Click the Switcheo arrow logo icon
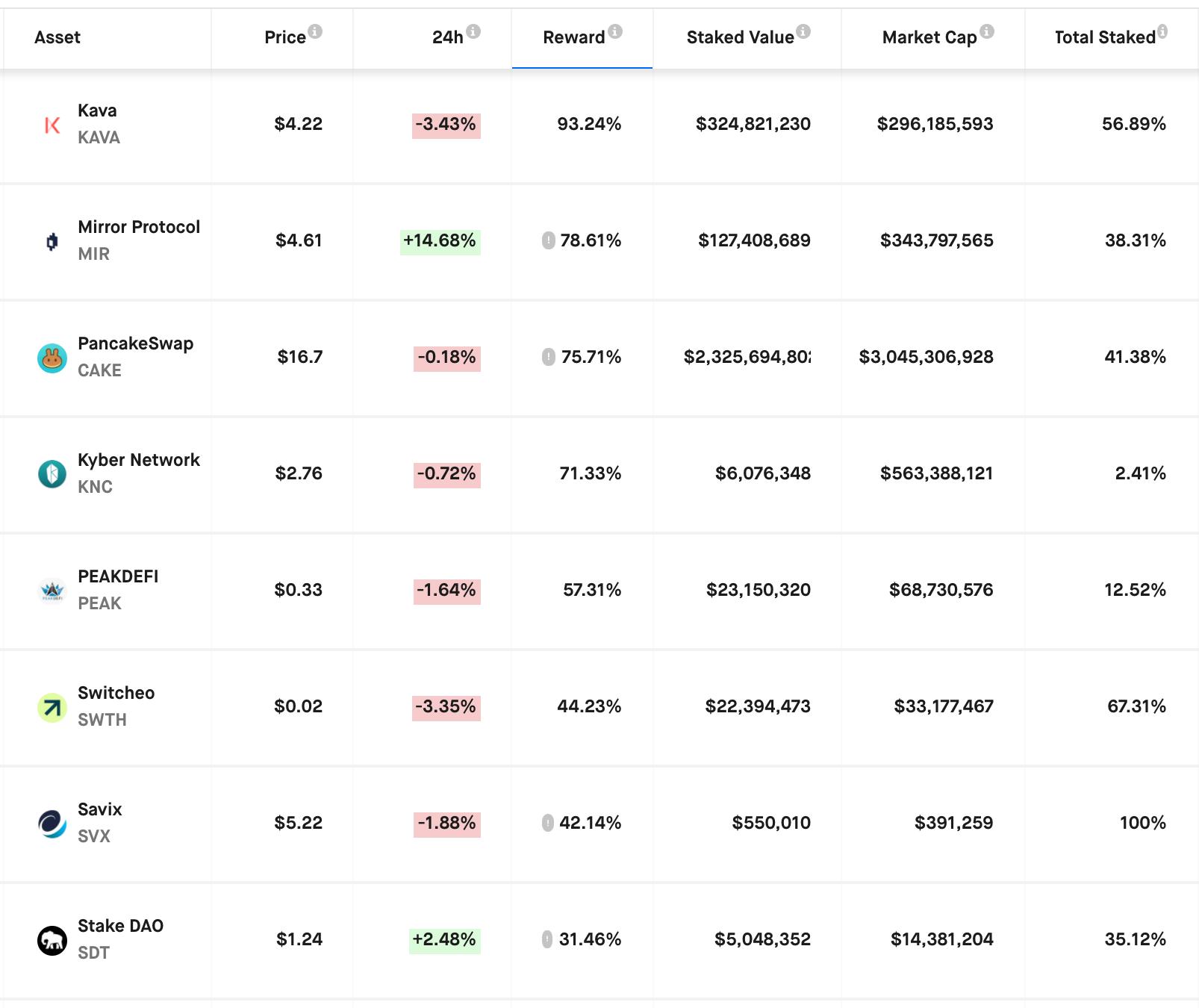The image size is (1199, 1008). click(52, 707)
